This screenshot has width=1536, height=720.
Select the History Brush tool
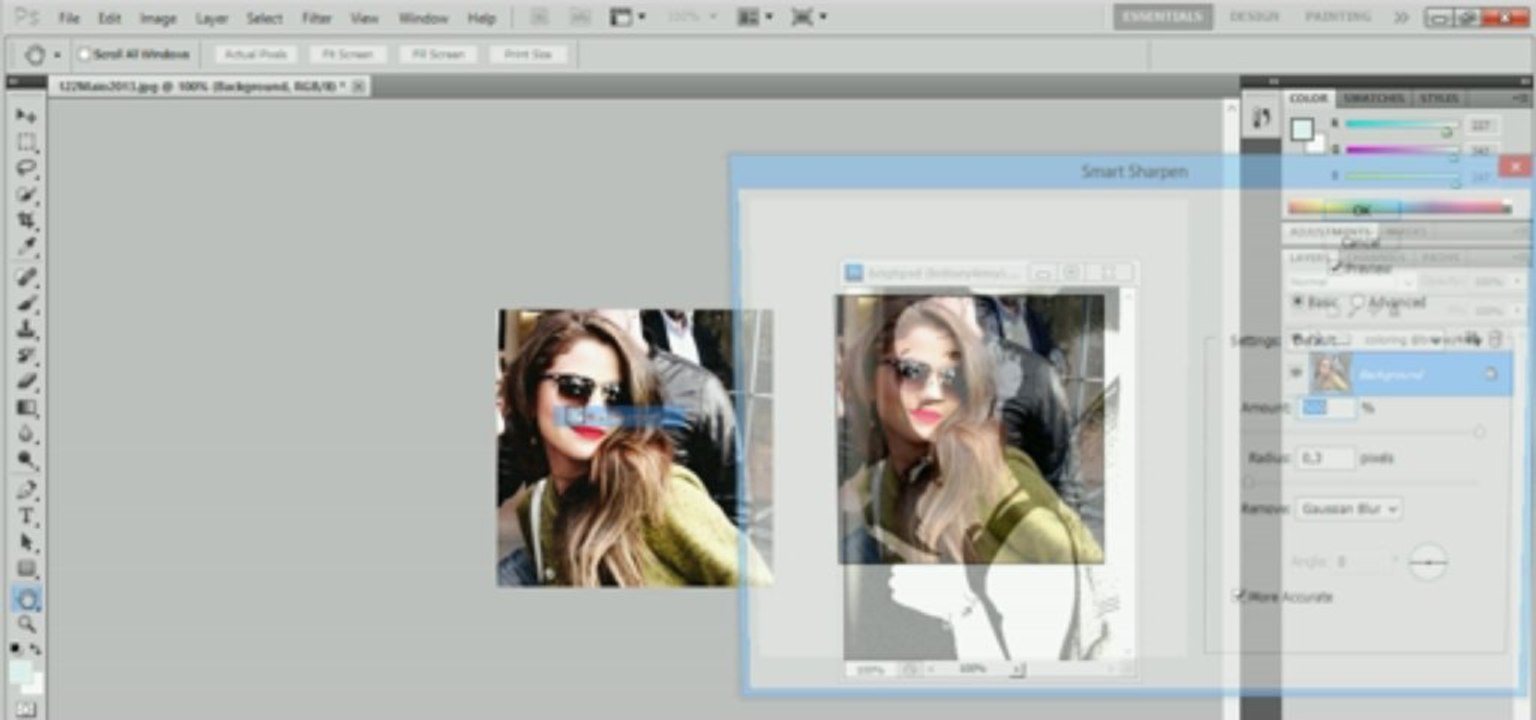pyautogui.click(x=26, y=355)
